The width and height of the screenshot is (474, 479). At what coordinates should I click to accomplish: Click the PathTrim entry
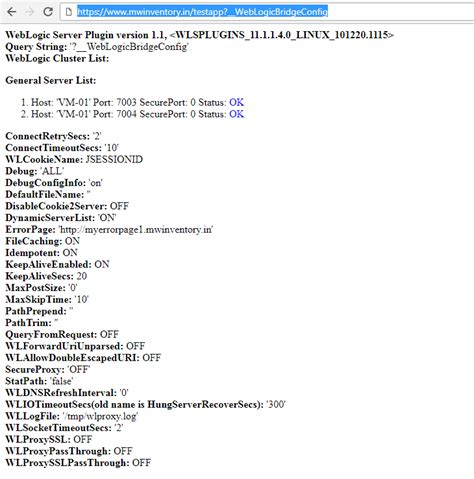click(x=32, y=323)
